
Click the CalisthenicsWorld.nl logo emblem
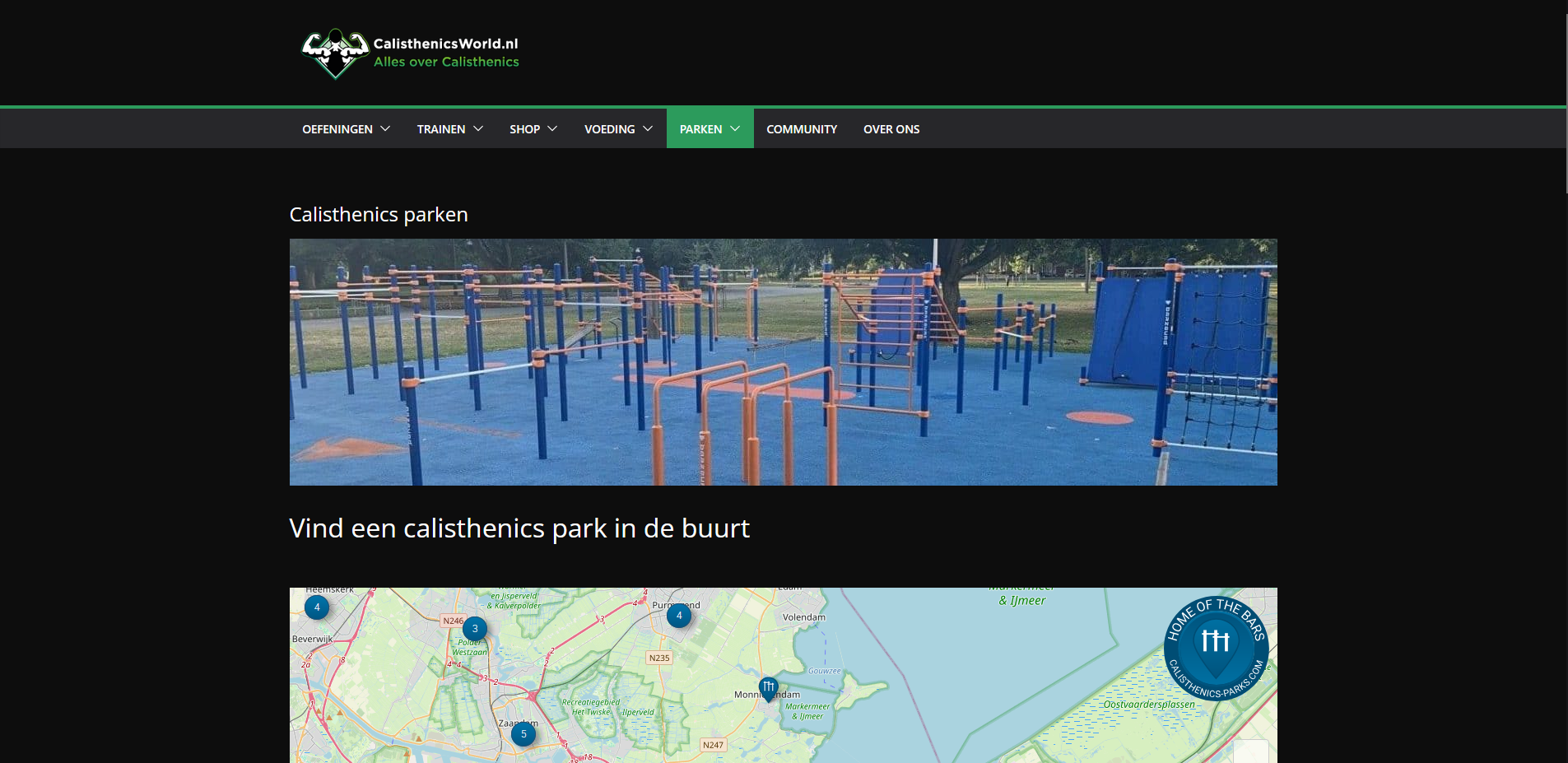(335, 54)
